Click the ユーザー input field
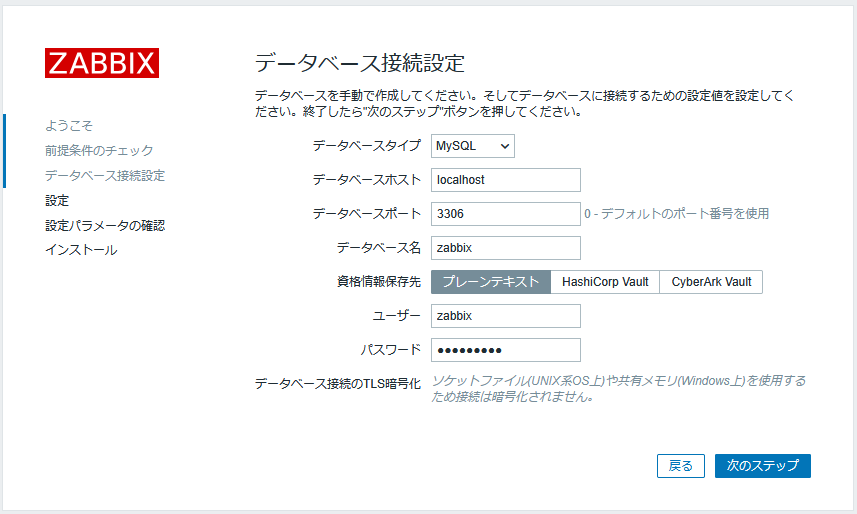 [506, 316]
